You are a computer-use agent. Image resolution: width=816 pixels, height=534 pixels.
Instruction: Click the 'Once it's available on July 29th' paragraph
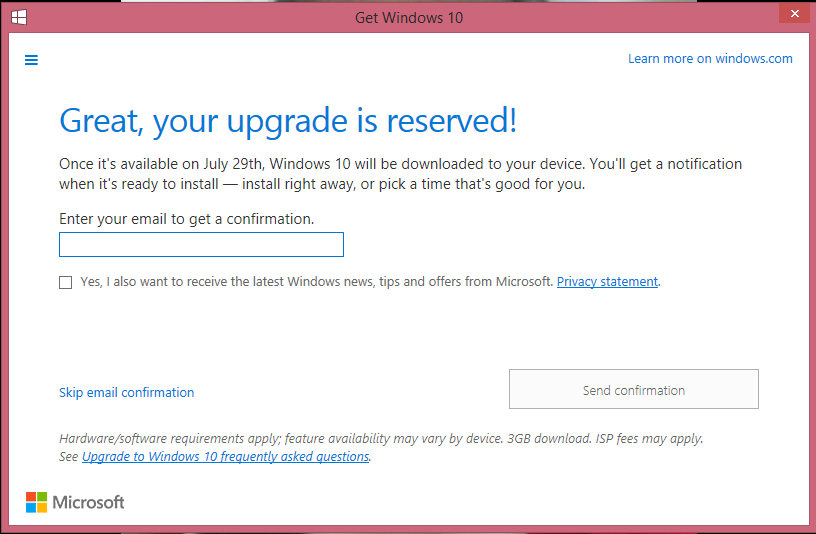pyautogui.click(x=400, y=174)
